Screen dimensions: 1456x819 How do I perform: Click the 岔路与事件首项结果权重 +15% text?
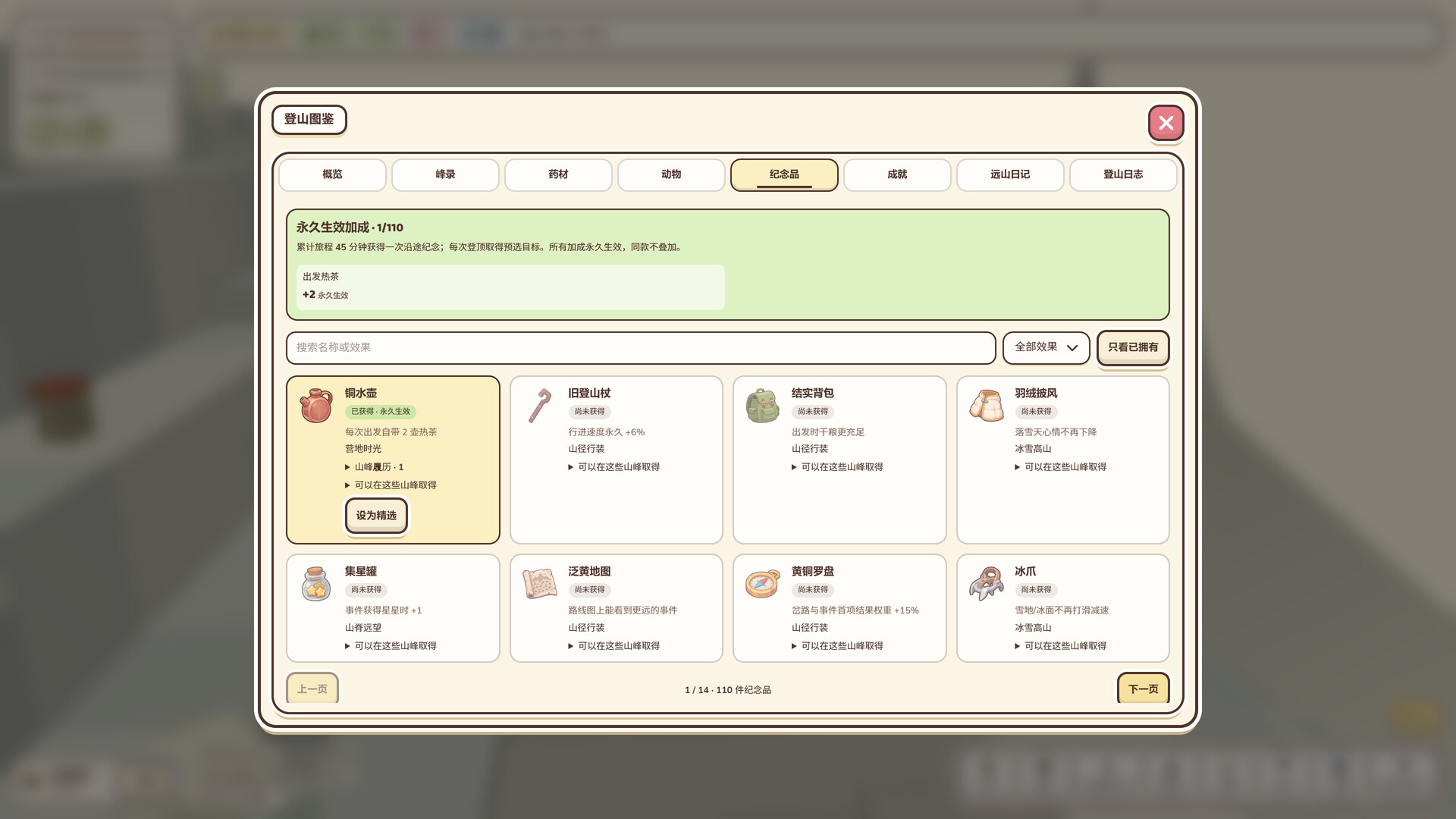tap(855, 610)
